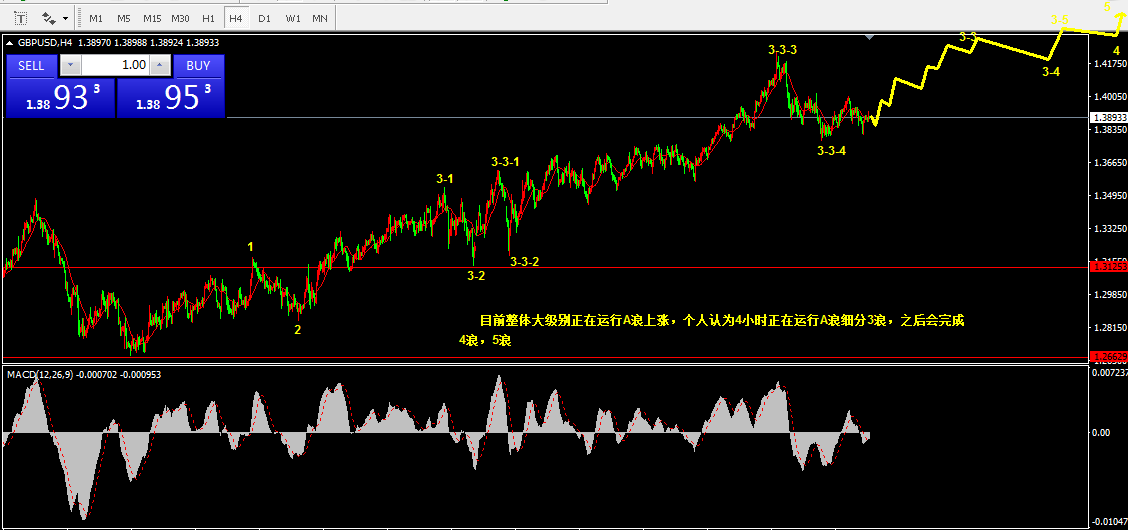Click the BUY button
This screenshot has height=530, width=1128.
click(199, 65)
